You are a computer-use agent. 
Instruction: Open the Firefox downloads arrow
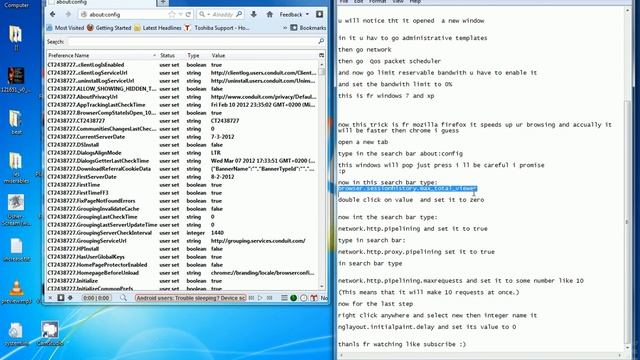coord(253,14)
